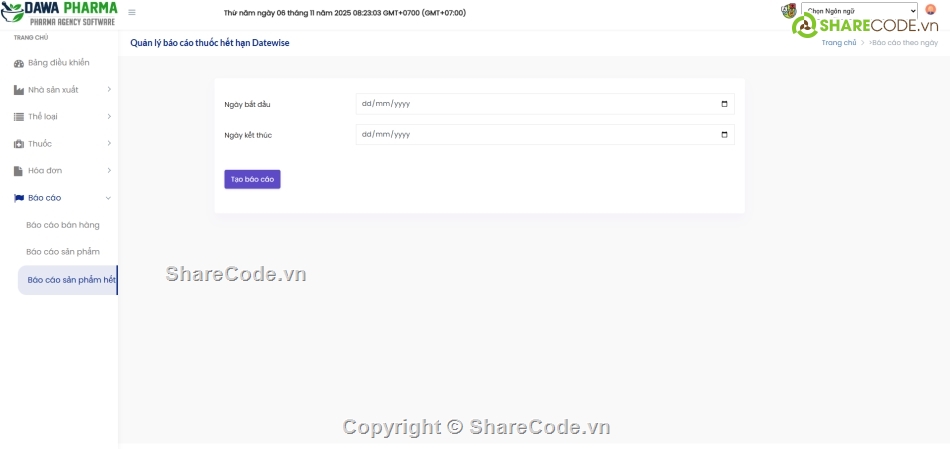
Task: Open the Chọn Ngôn ngữ language dropdown
Action: click(x=860, y=11)
